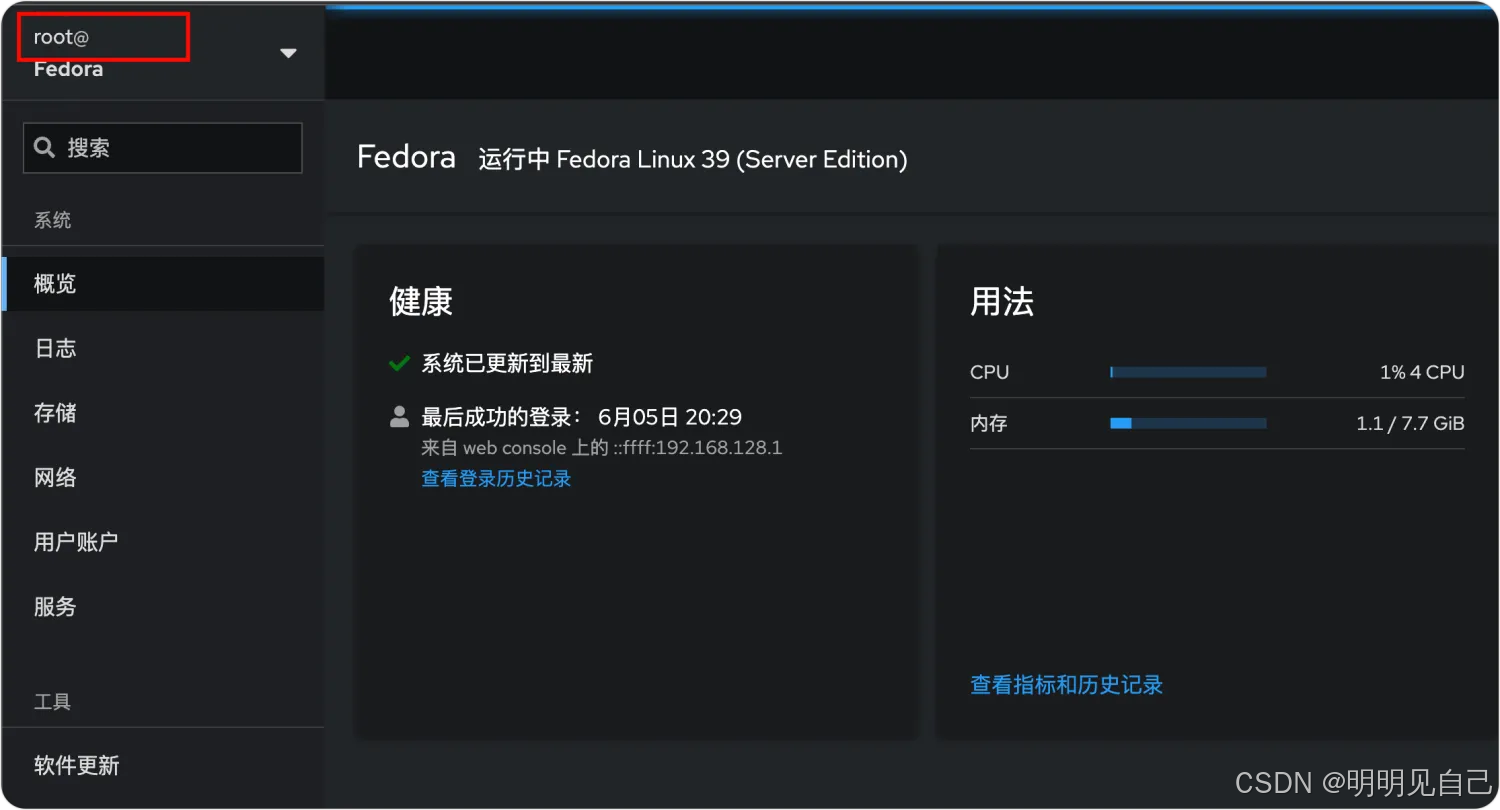Focus the 搜索 search field

tap(163, 148)
